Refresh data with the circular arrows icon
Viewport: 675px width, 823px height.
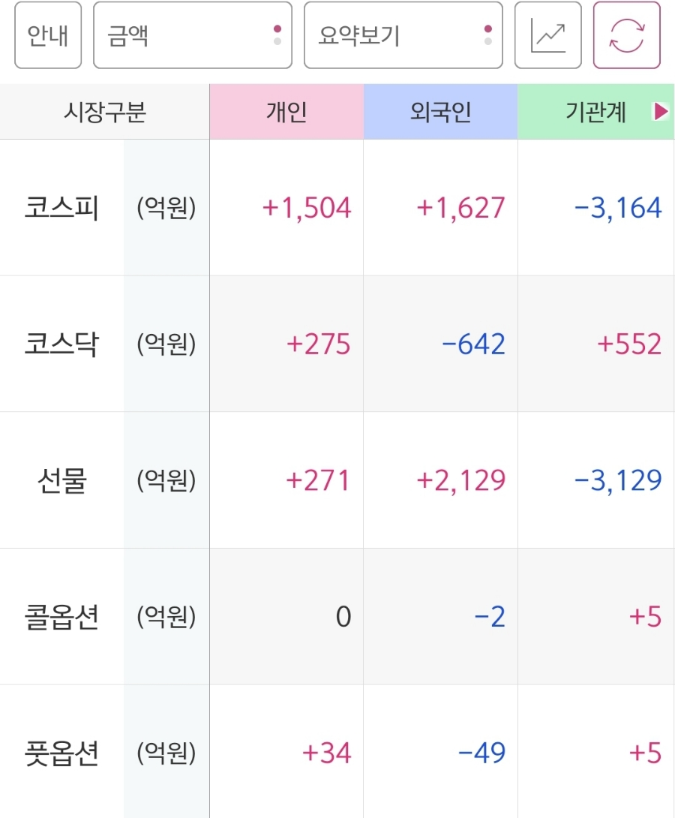[x=627, y=35]
